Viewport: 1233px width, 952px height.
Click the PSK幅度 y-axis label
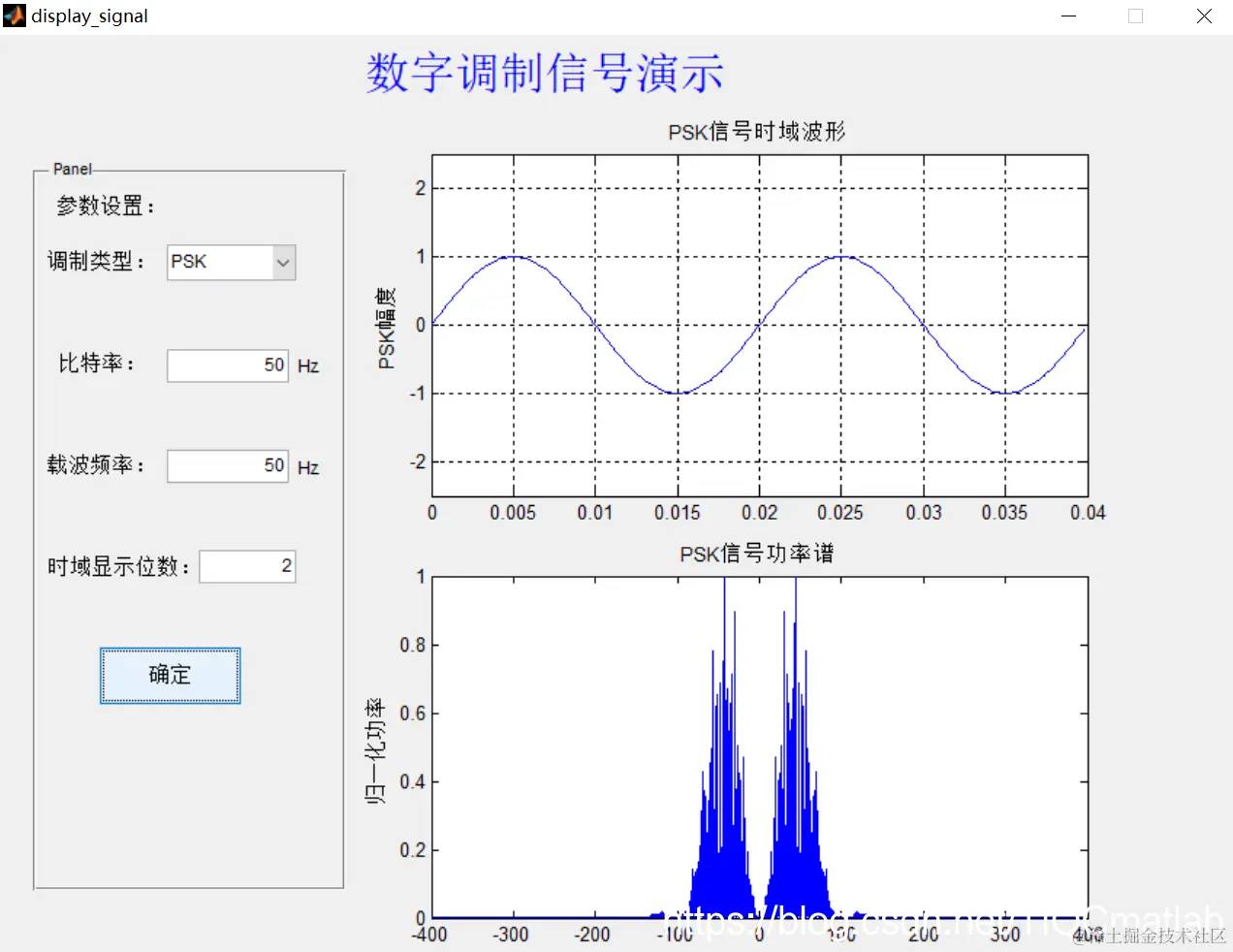387,328
